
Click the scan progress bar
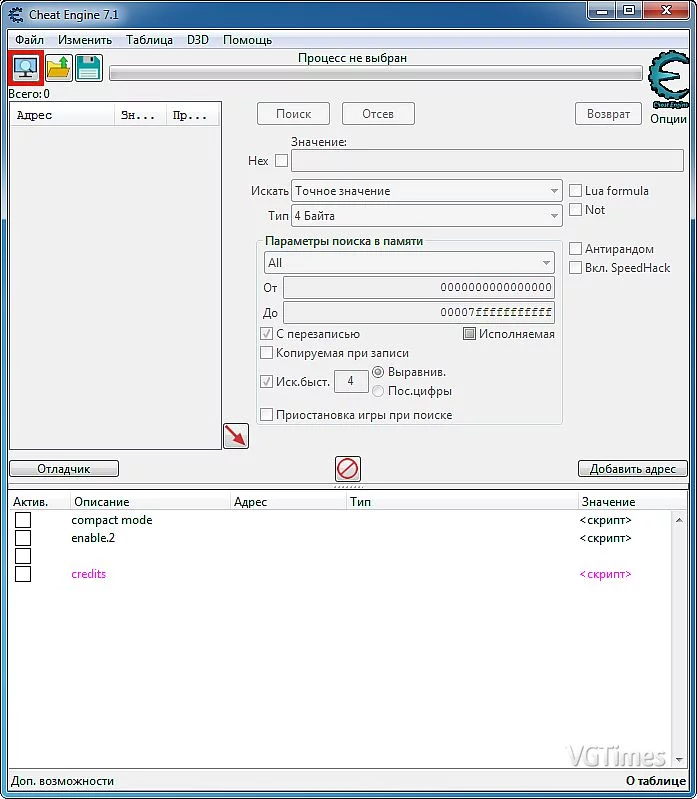click(376, 73)
